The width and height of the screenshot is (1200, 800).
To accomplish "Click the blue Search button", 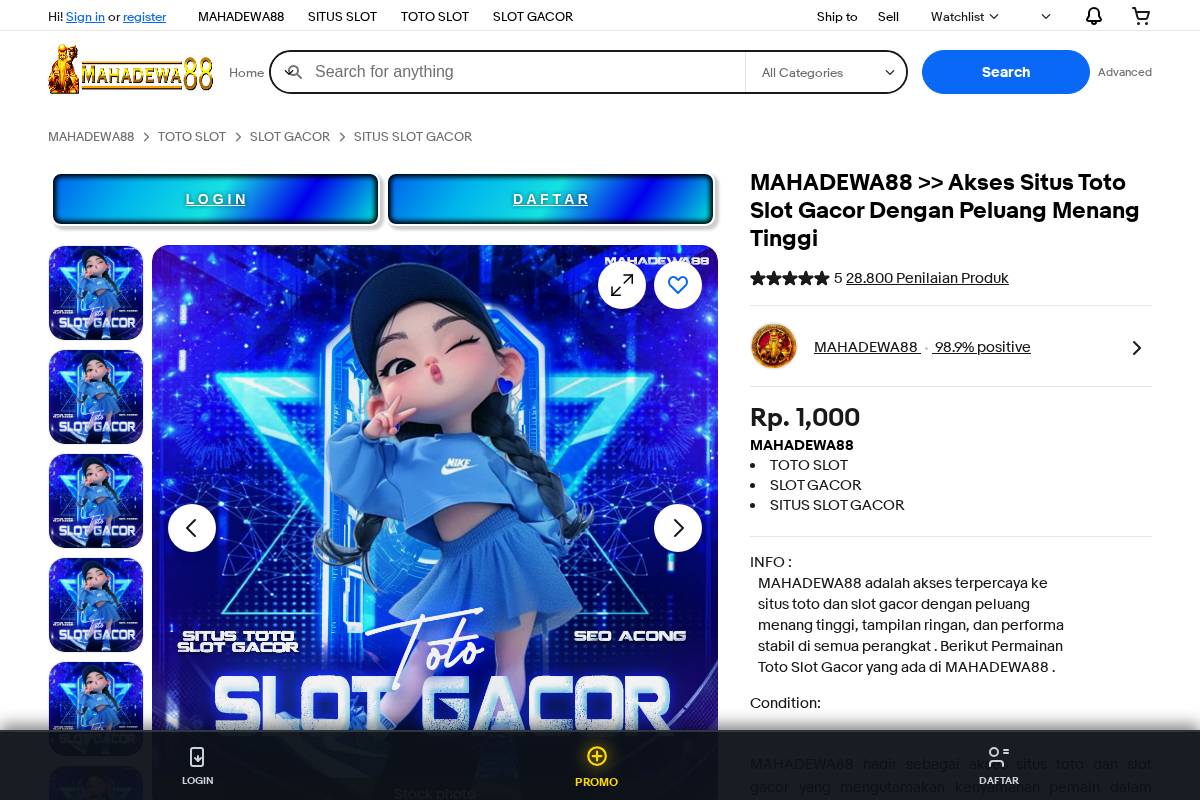I will pos(1006,72).
